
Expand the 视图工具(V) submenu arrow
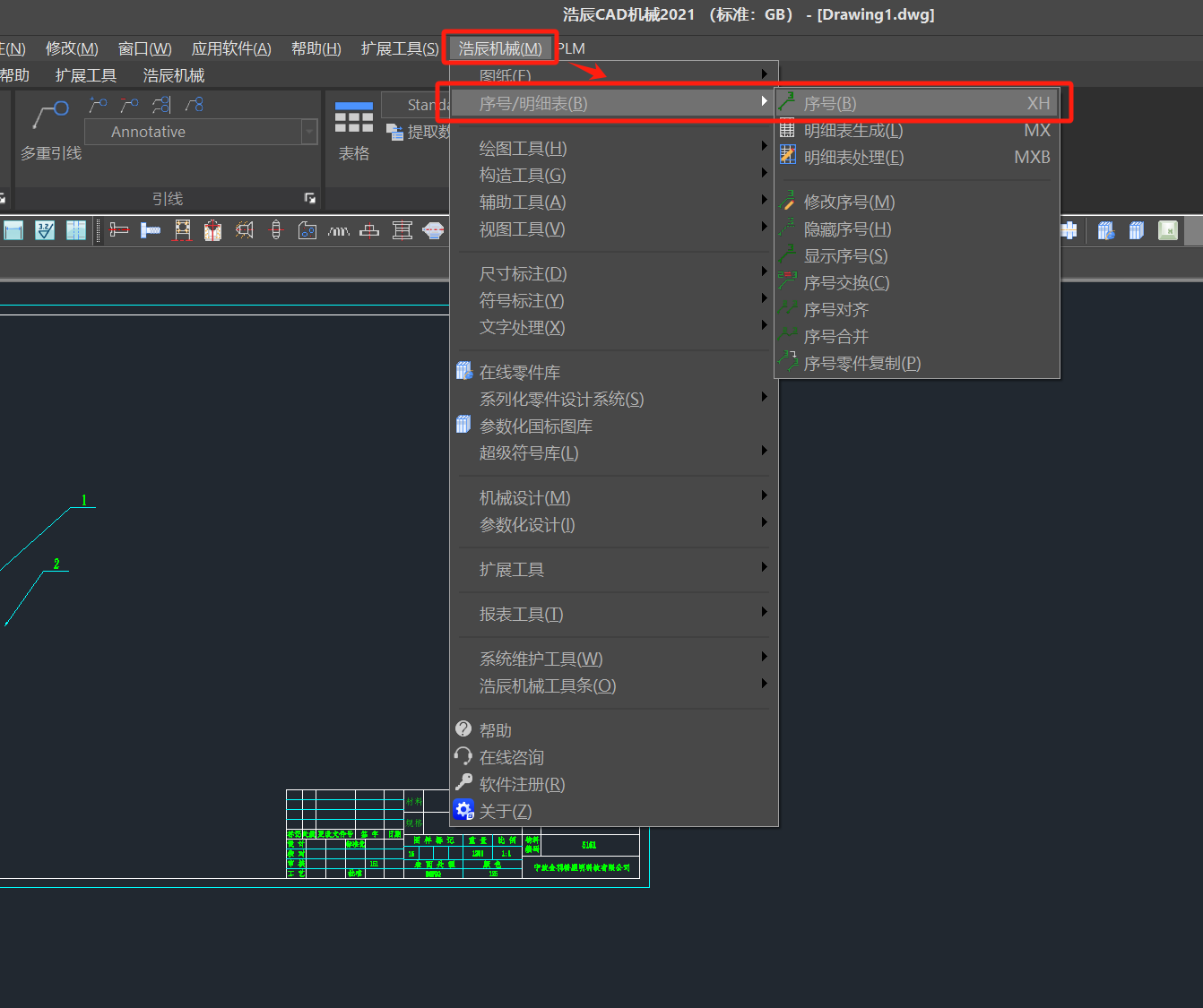(764, 227)
